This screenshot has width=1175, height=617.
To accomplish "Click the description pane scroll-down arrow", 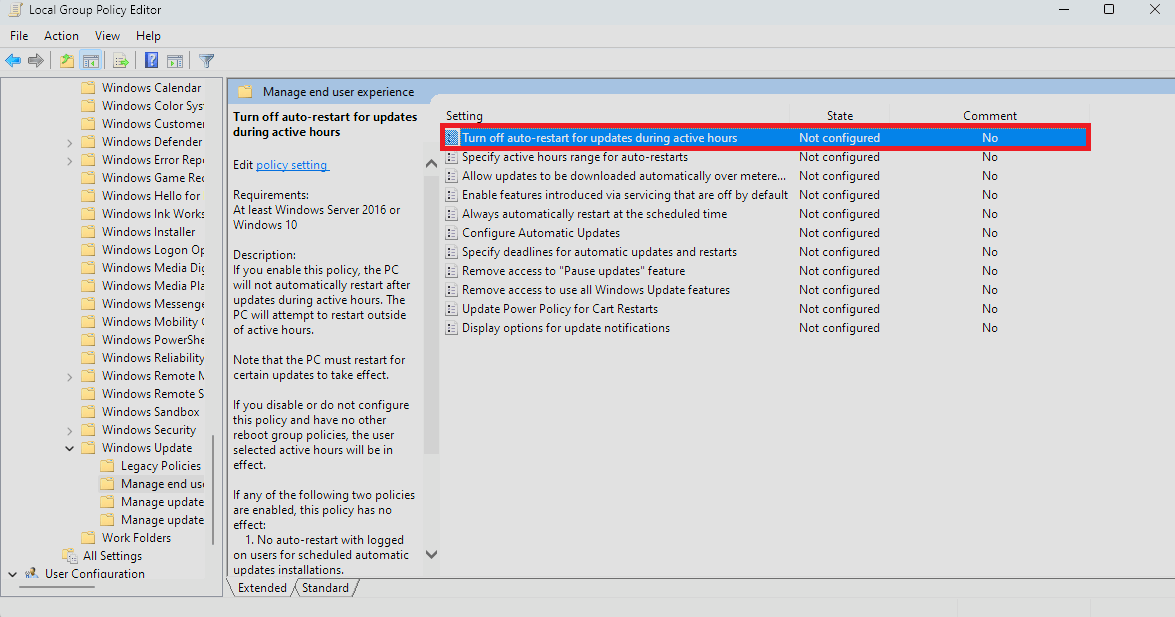I will coord(430,554).
